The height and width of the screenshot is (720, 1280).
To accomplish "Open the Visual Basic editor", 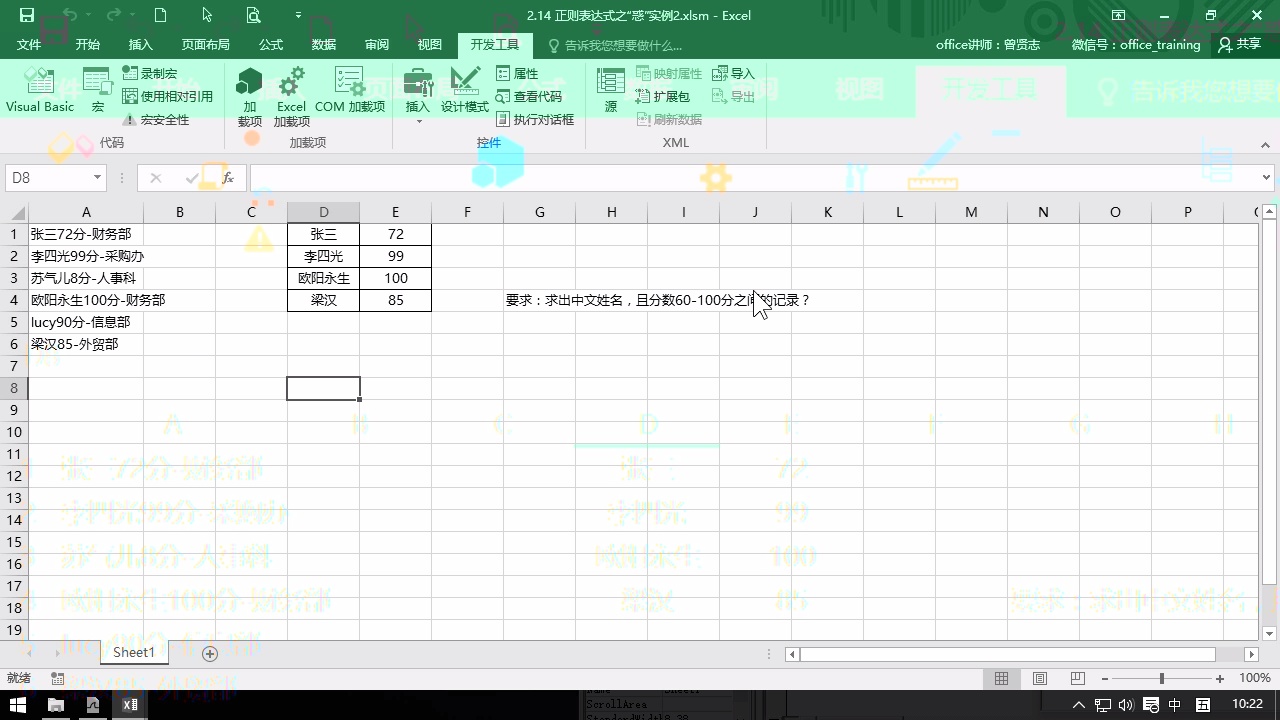I will tap(40, 90).
